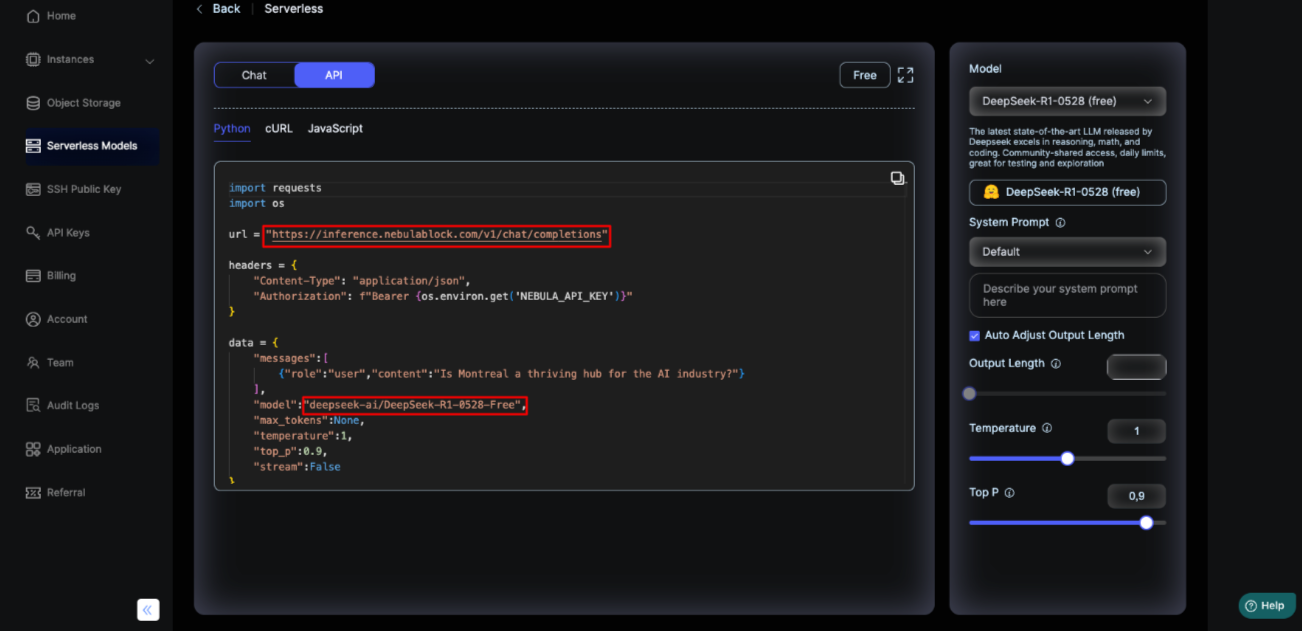Click the Team sidebar icon
Screen dimensions: 1302x631
point(33,362)
